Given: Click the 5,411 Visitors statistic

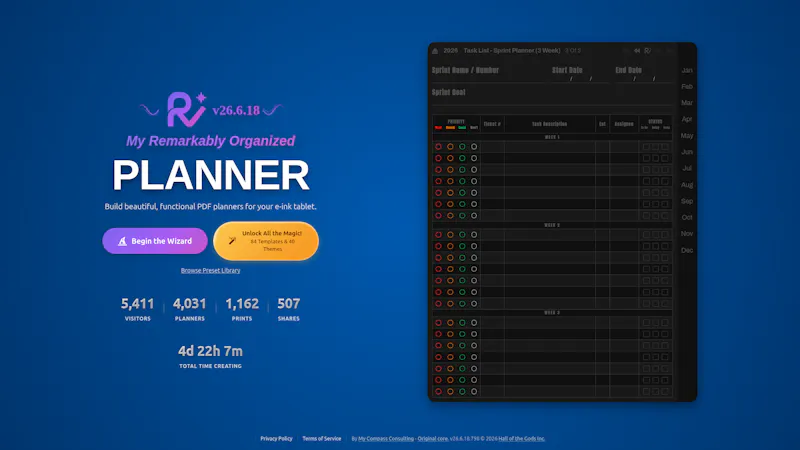Looking at the screenshot, I should point(137,309).
